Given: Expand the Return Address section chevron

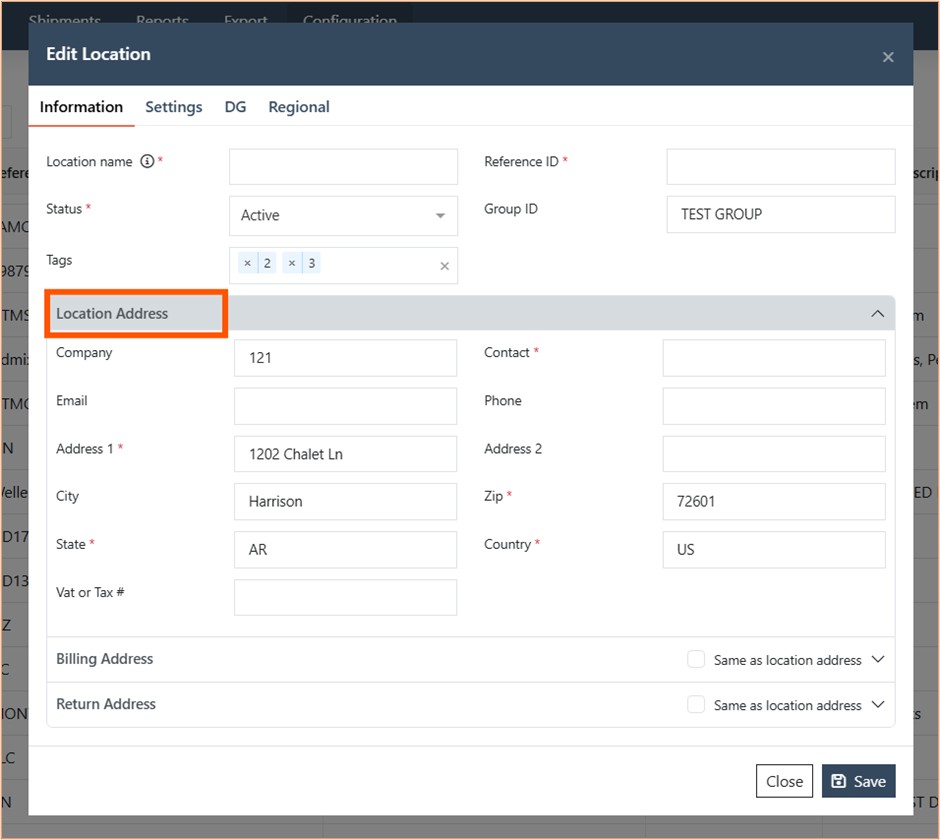Looking at the screenshot, I should click(878, 704).
